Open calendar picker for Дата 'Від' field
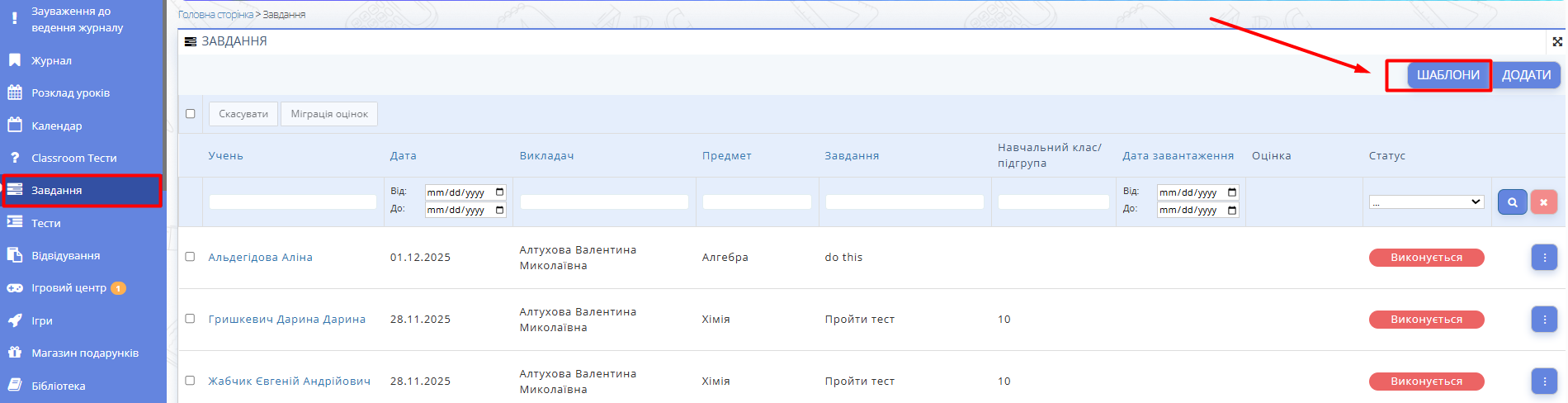Viewport: 1568px width, 403px height. coord(499,192)
